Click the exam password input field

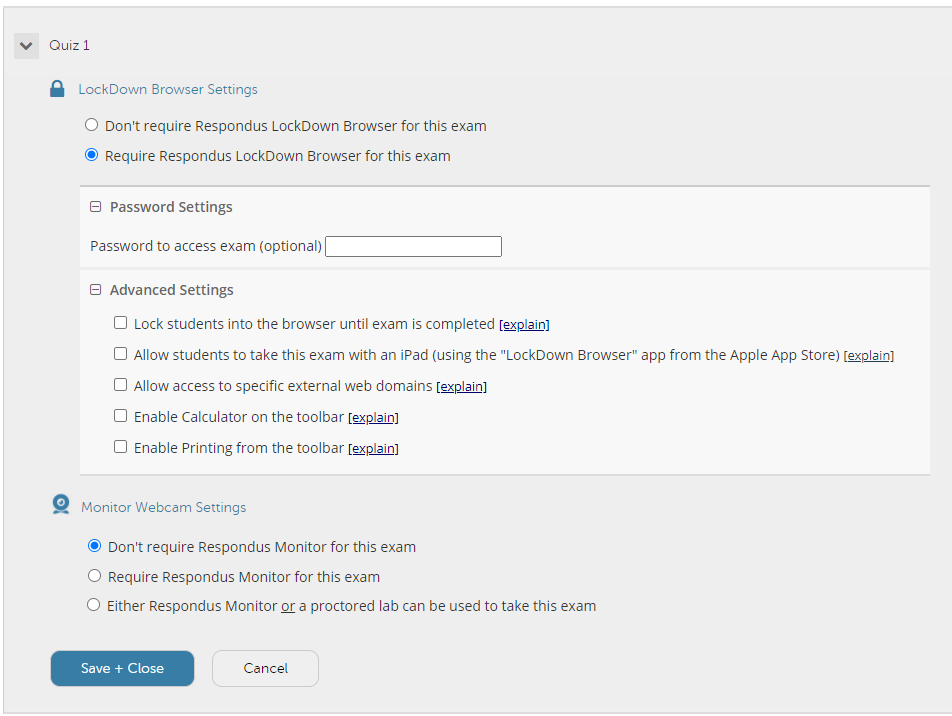pyautogui.click(x=413, y=247)
